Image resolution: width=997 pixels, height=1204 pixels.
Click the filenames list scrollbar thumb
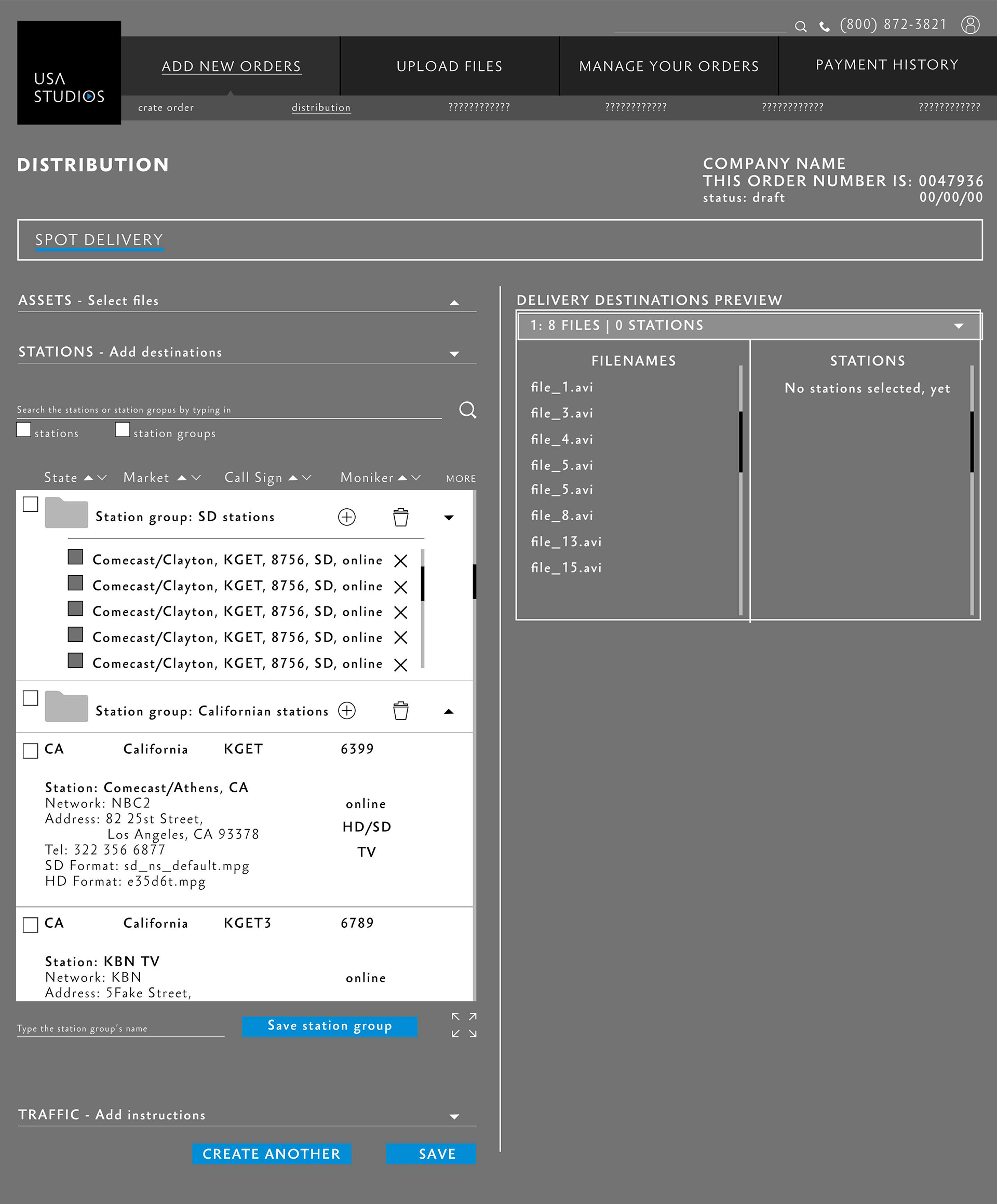coord(740,441)
